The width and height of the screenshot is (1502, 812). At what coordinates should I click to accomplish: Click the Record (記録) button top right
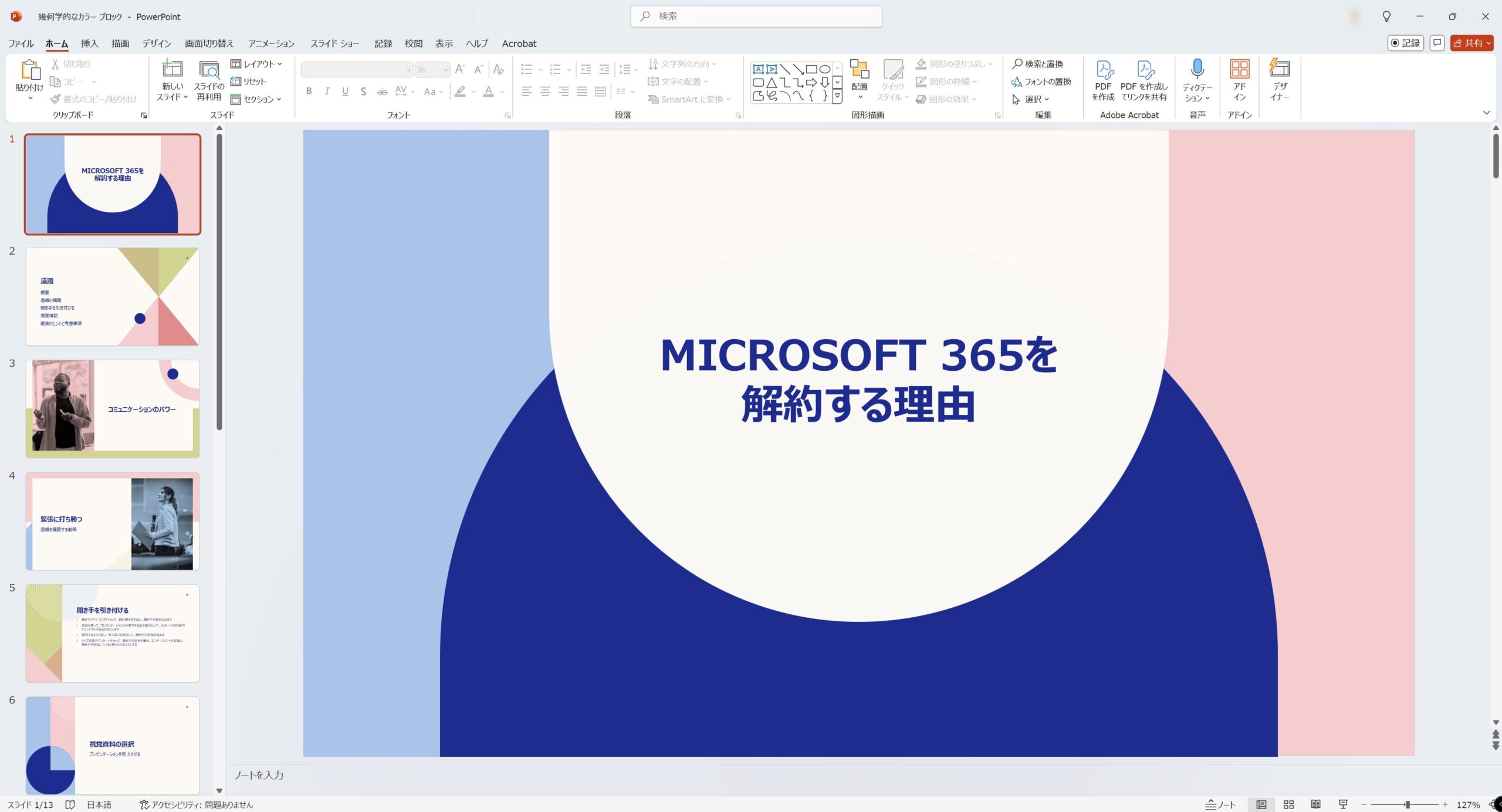[x=1406, y=43]
